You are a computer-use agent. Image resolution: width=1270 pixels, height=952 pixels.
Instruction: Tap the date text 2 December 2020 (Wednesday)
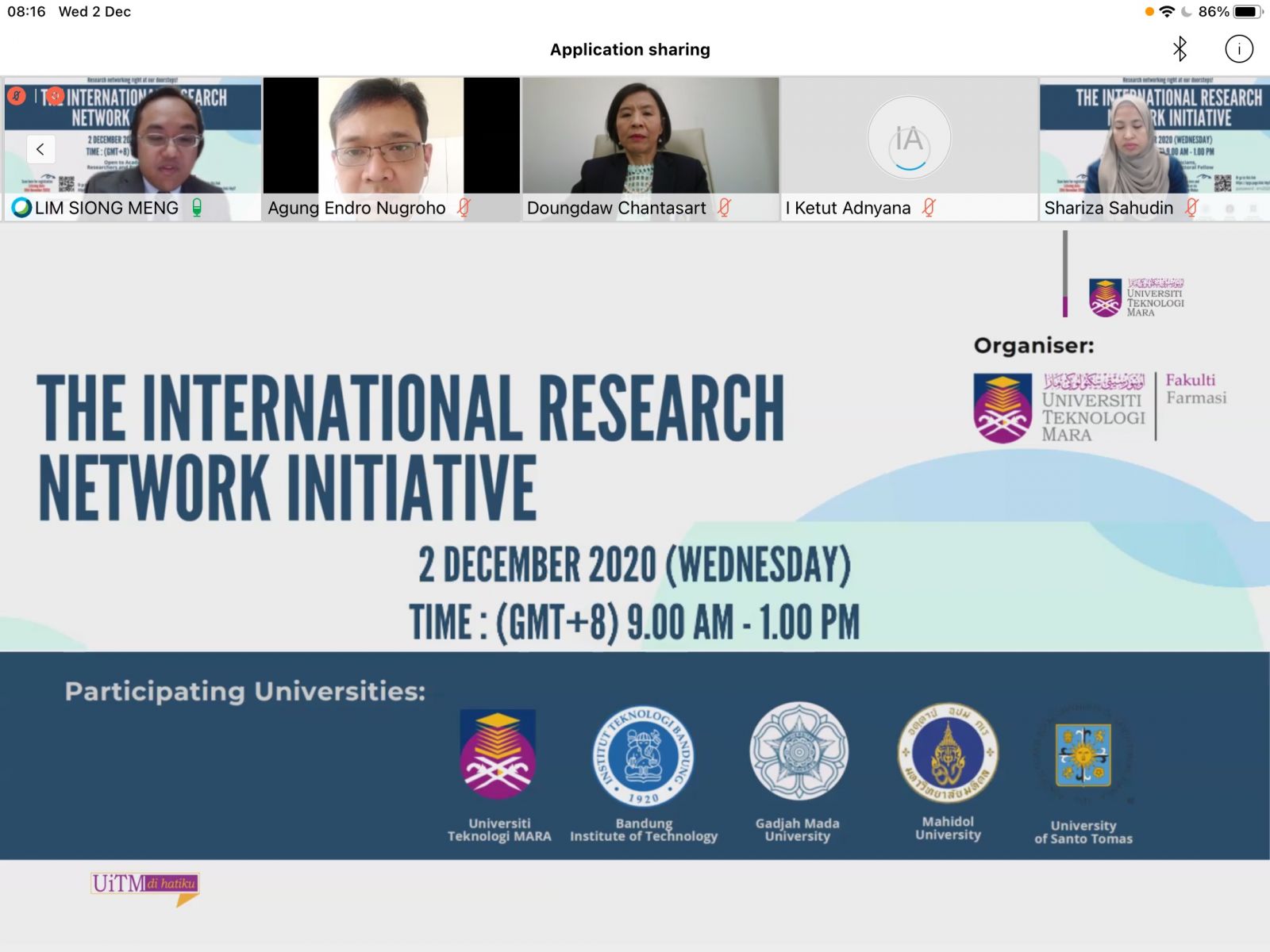(x=634, y=565)
